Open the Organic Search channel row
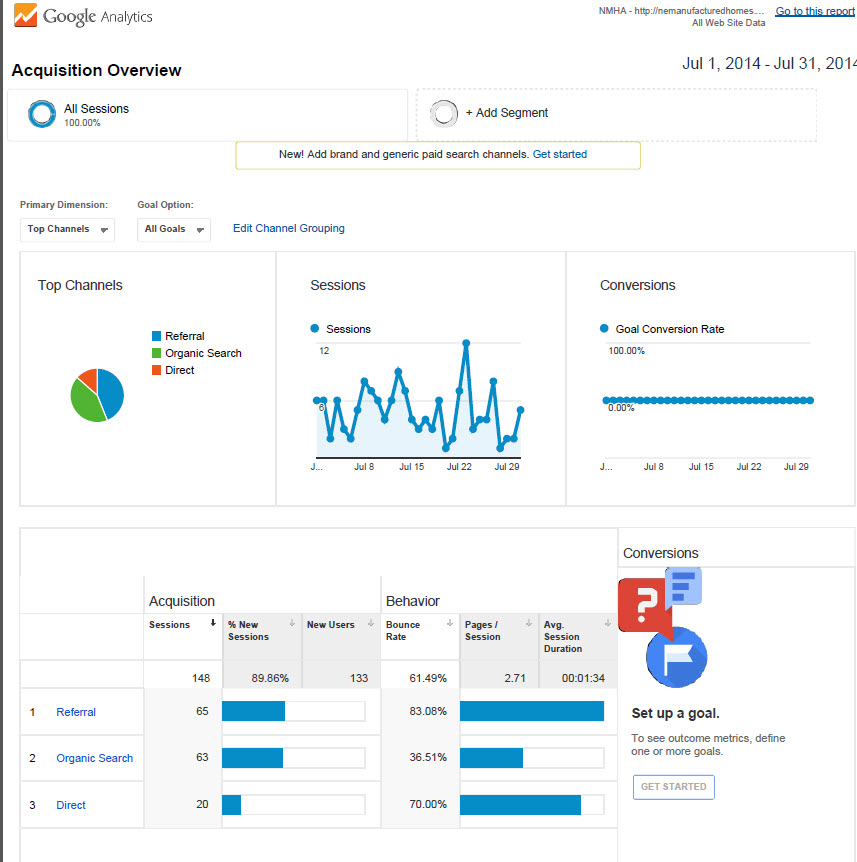 pyautogui.click(x=94, y=758)
